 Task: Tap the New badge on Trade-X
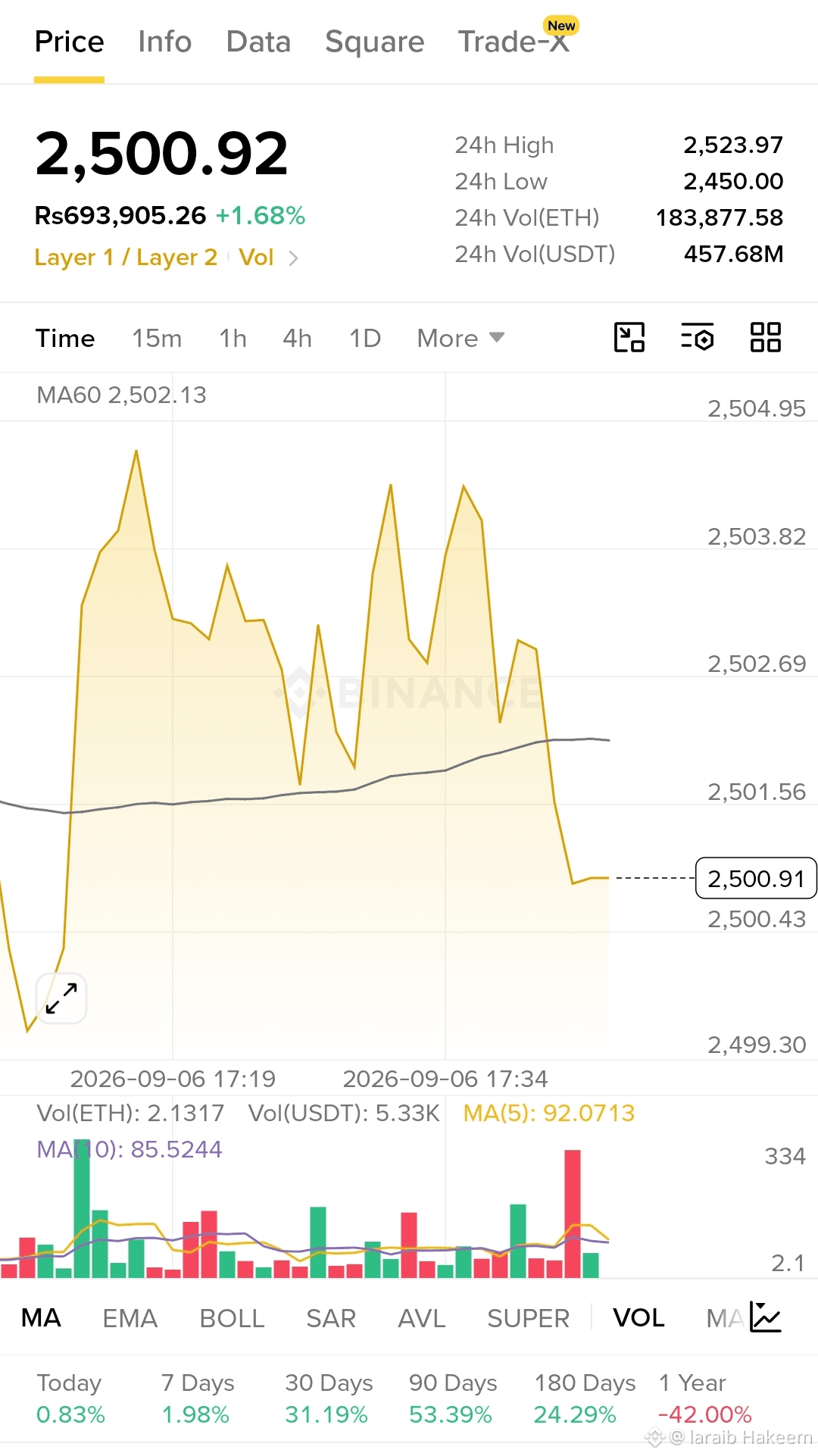pos(561,26)
